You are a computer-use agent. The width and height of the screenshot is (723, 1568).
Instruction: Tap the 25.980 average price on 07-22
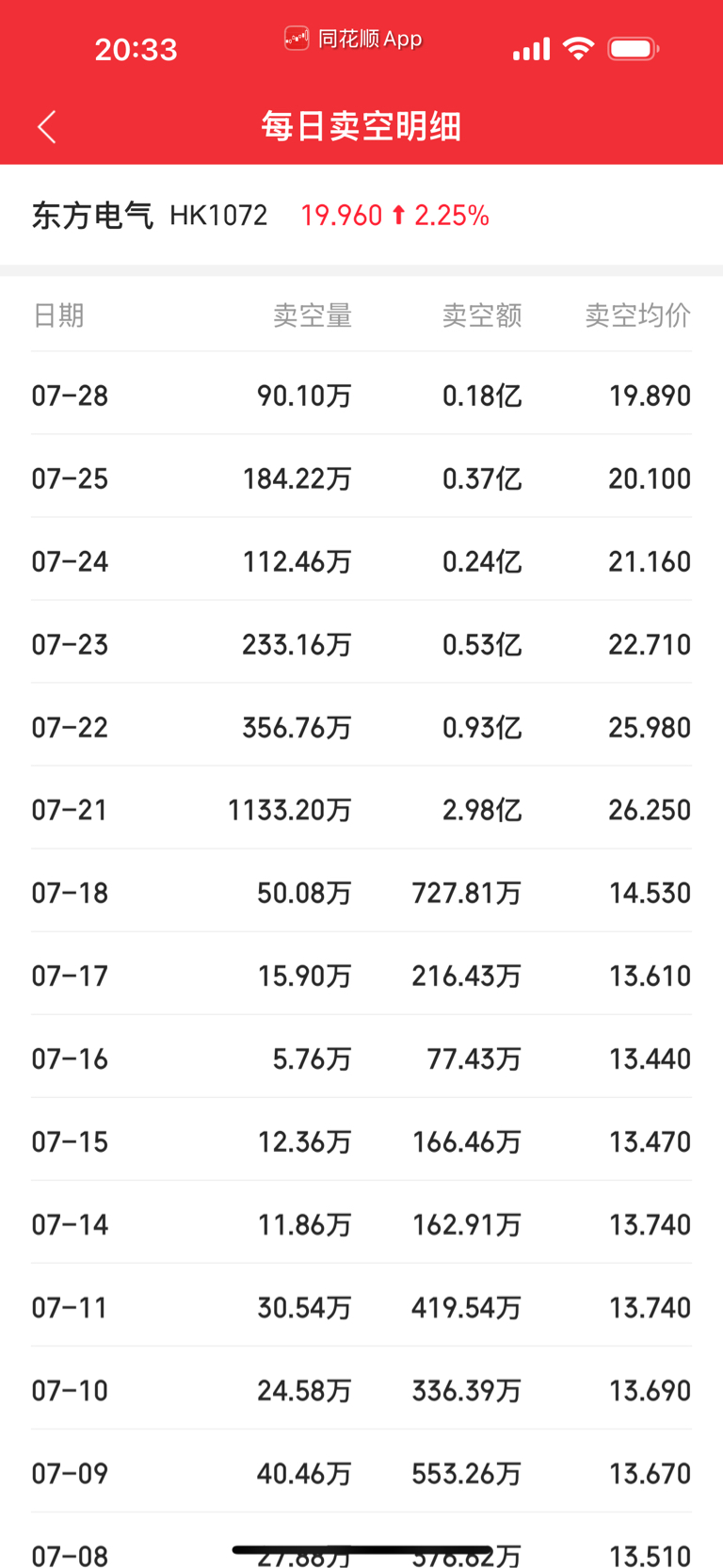pos(650,727)
